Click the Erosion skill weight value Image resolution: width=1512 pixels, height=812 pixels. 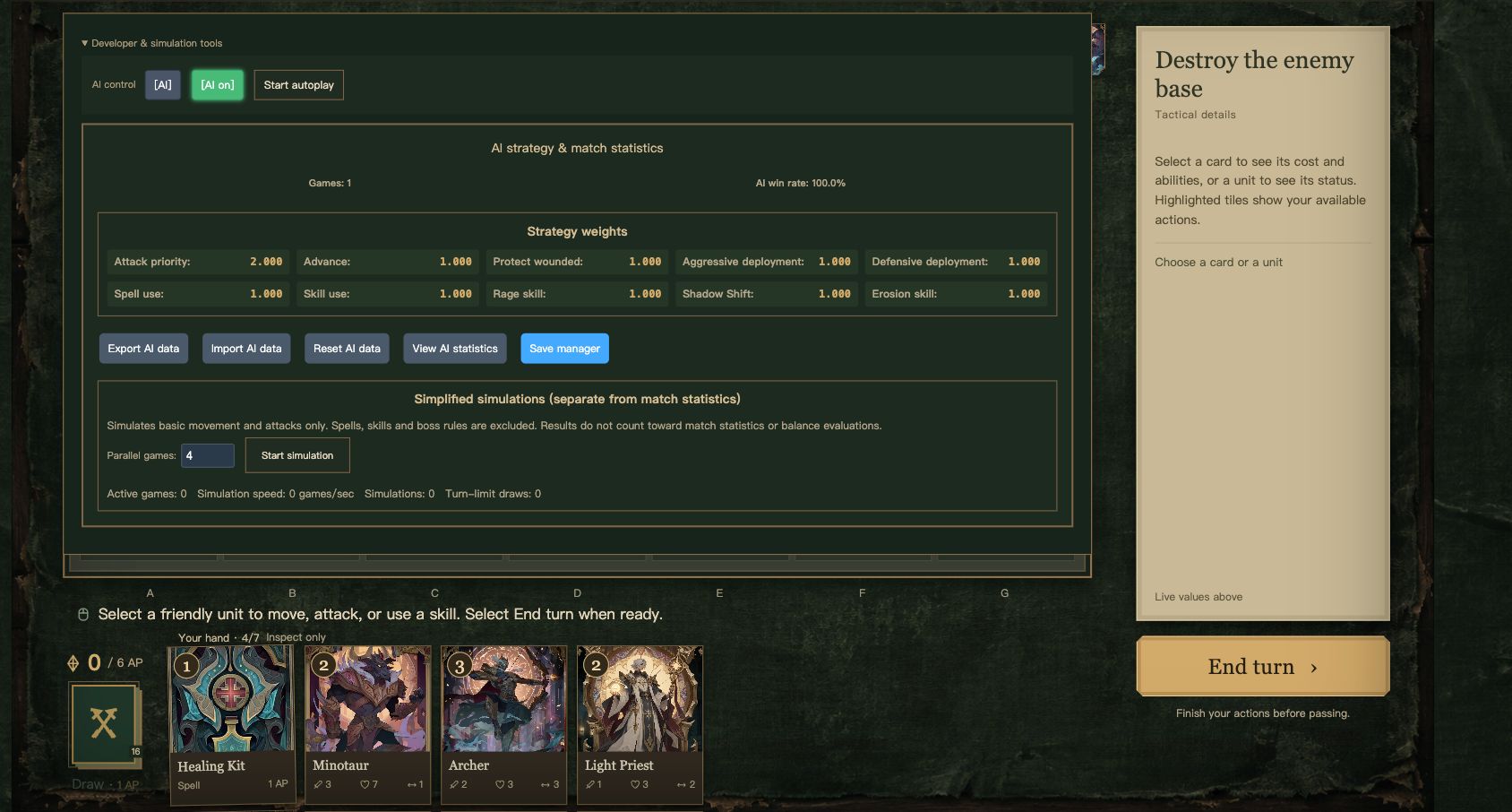click(1024, 294)
